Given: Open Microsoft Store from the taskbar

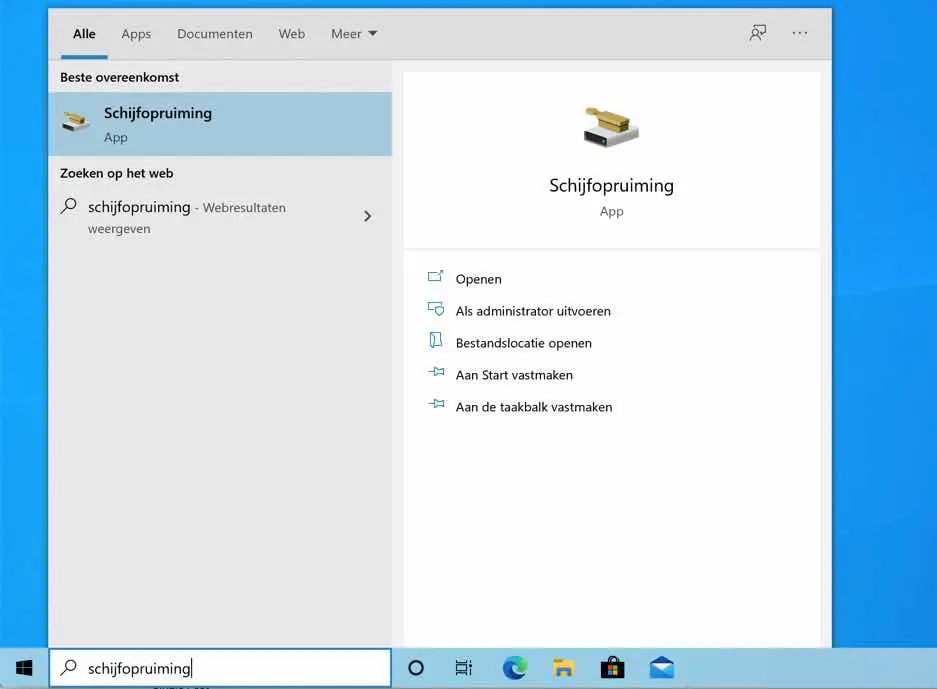Looking at the screenshot, I should [x=613, y=668].
